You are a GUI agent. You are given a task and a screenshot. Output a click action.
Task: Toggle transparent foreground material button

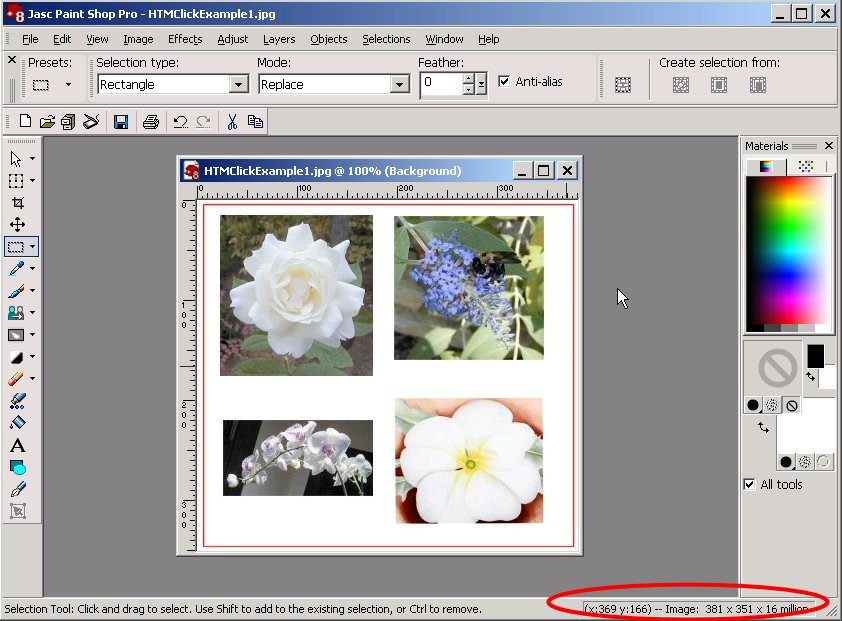[x=791, y=405]
